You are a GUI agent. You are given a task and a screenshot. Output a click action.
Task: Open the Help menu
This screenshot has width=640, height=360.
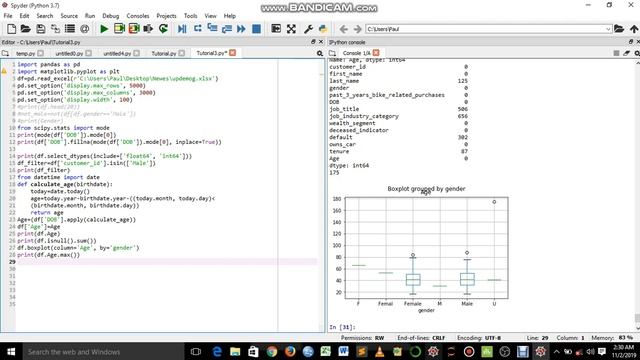click(x=230, y=16)
